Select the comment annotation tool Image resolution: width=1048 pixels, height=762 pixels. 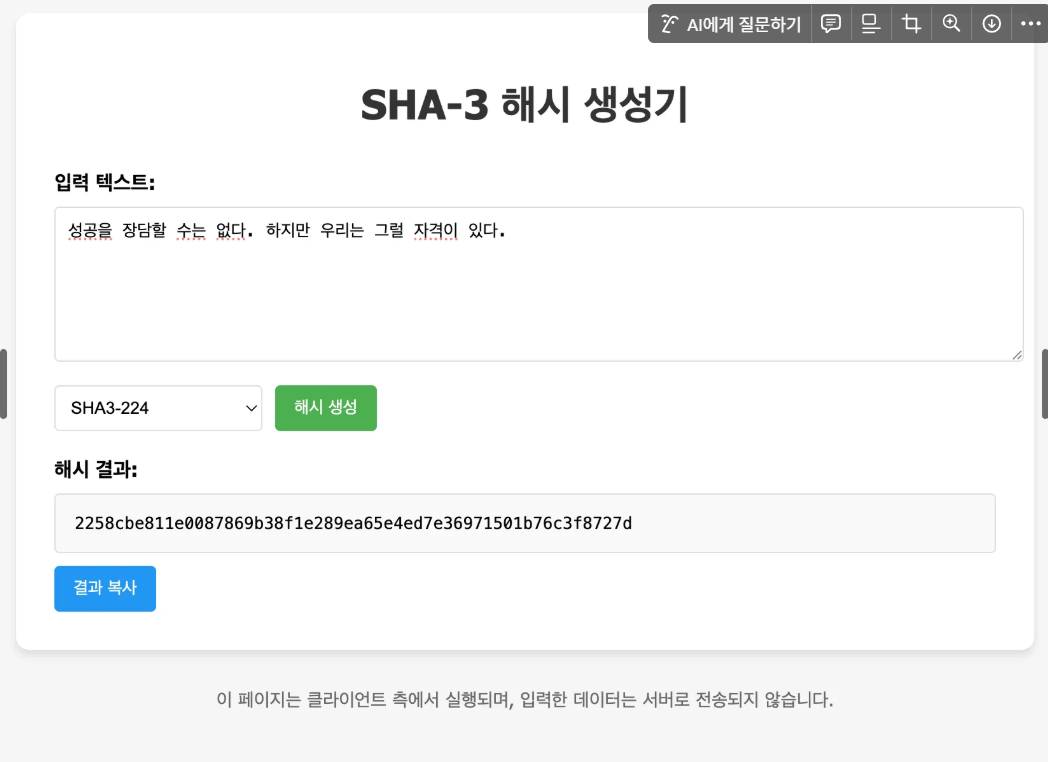tap(830, 23)
